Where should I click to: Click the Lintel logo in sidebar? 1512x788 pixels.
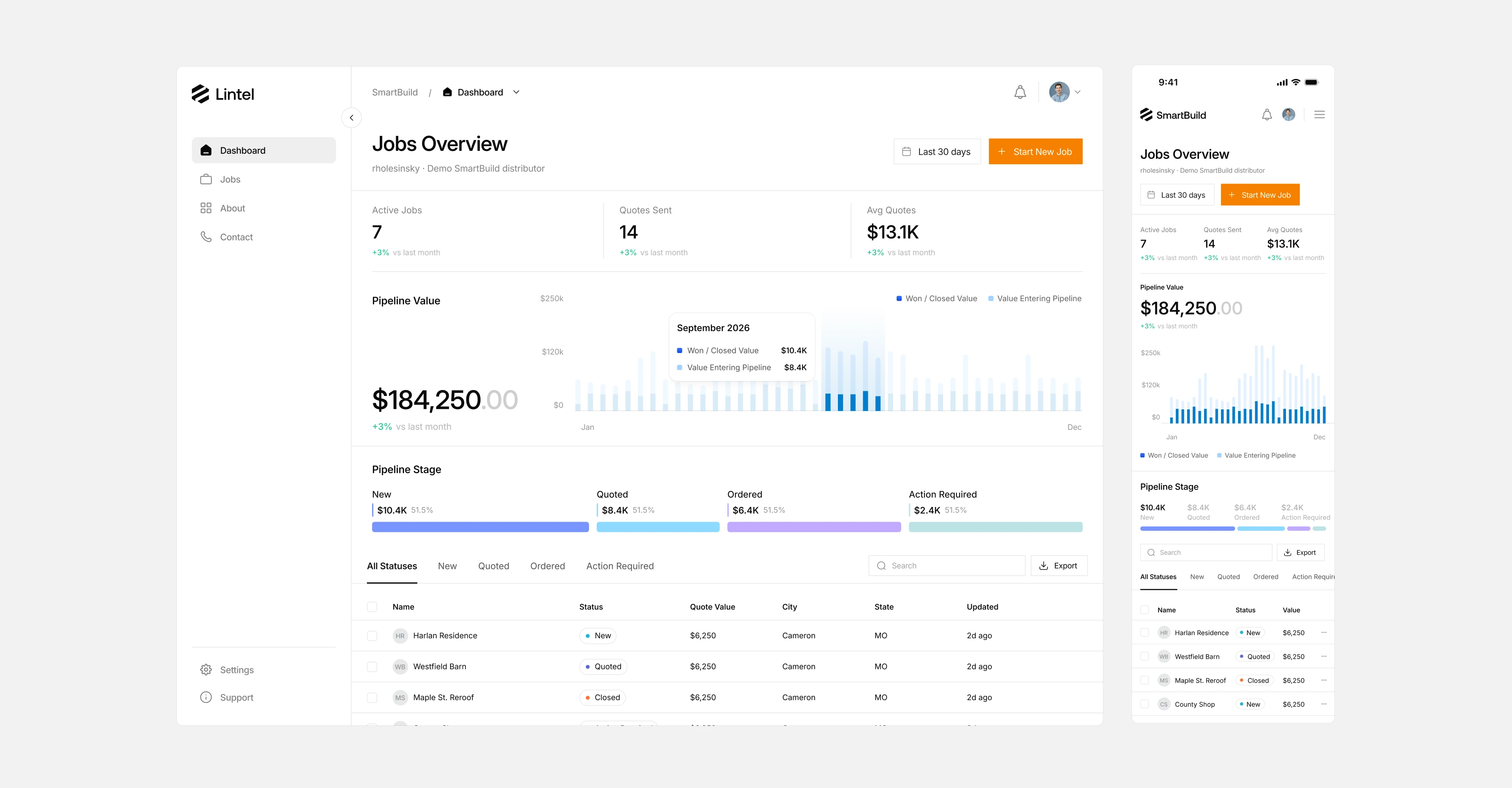222,94
